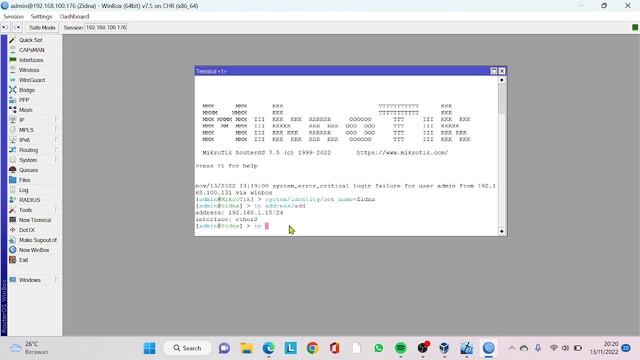
Task: Open the Wireless menu
Action: pyautogui.click(x=29, y=70)
